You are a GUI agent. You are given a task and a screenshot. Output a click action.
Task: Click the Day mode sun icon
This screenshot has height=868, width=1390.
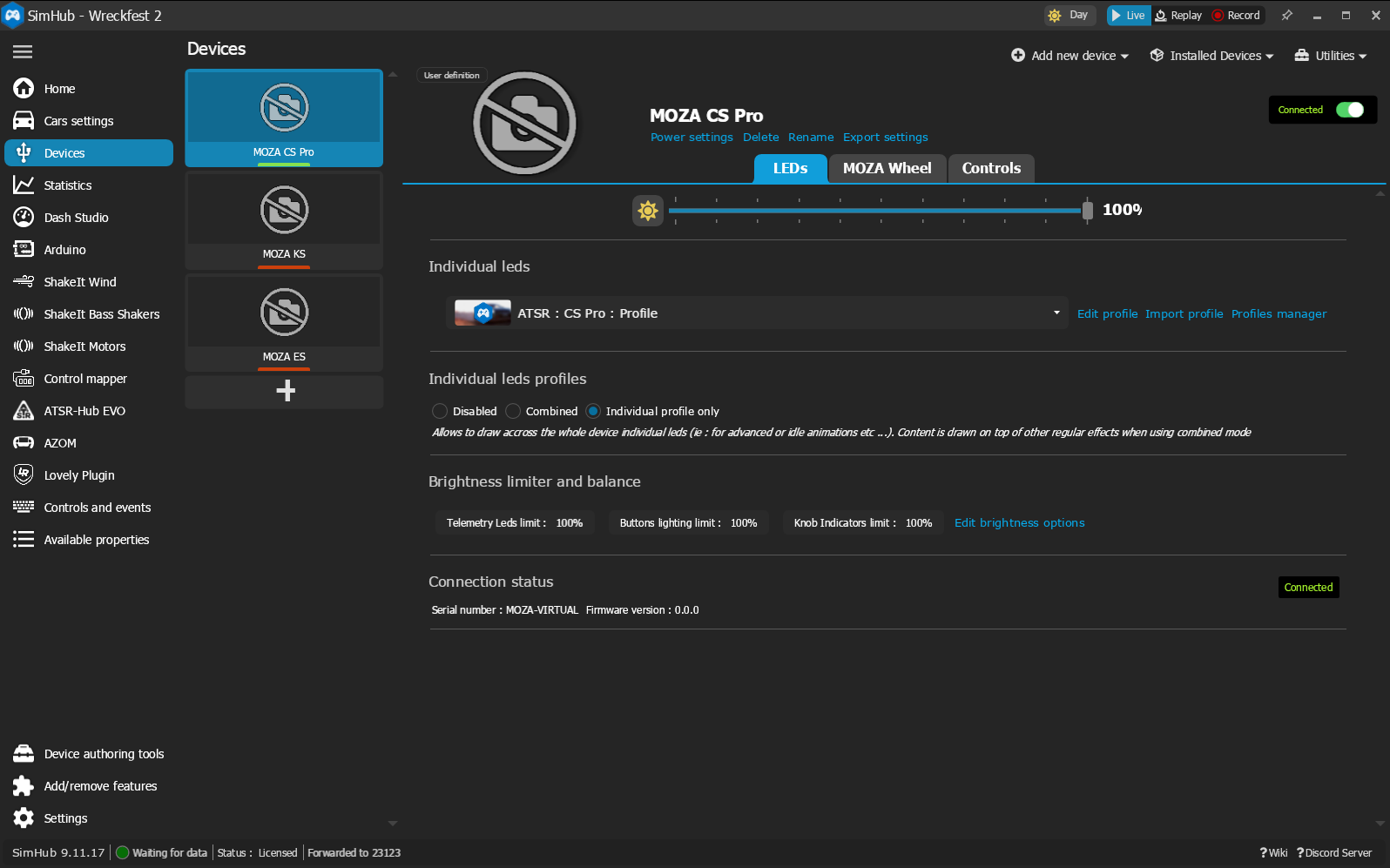point(1055,16)
